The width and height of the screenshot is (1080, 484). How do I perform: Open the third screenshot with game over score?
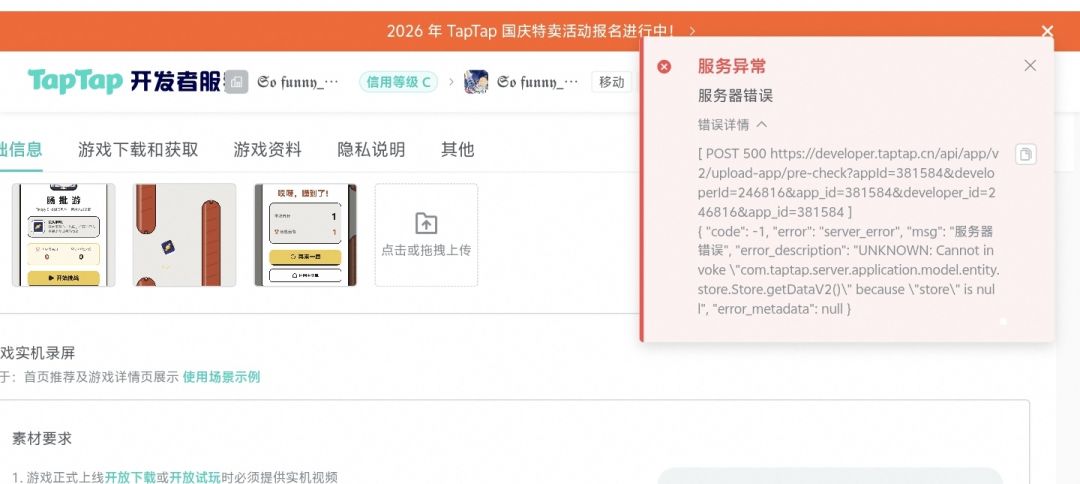coord(306,235)
